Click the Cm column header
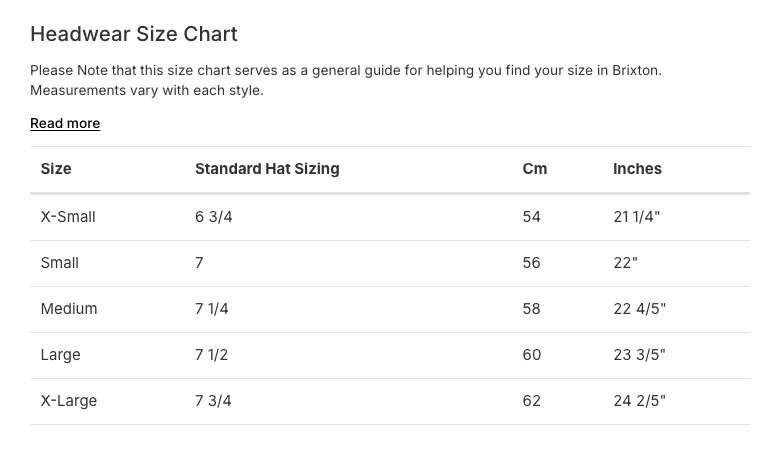The image size is (780, 467). [535, 169]
